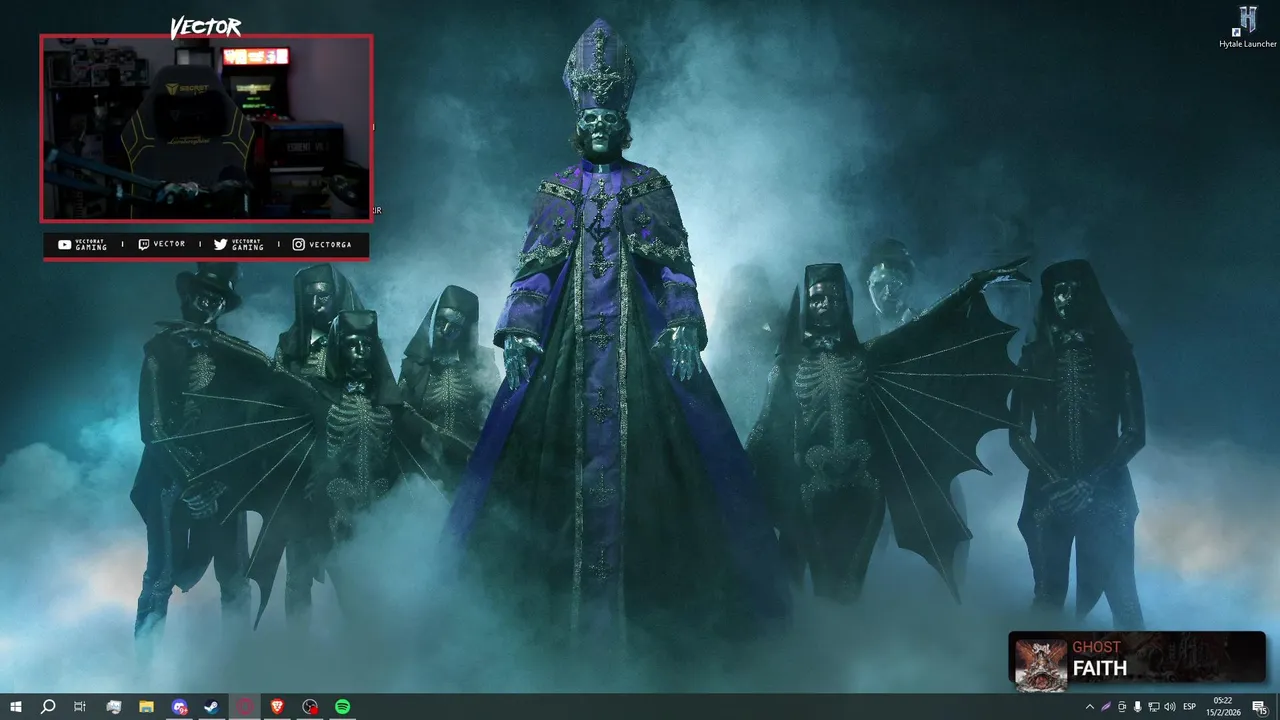Open the recording app with red dot
This screenshot has width=1280, height=720.
310,707
